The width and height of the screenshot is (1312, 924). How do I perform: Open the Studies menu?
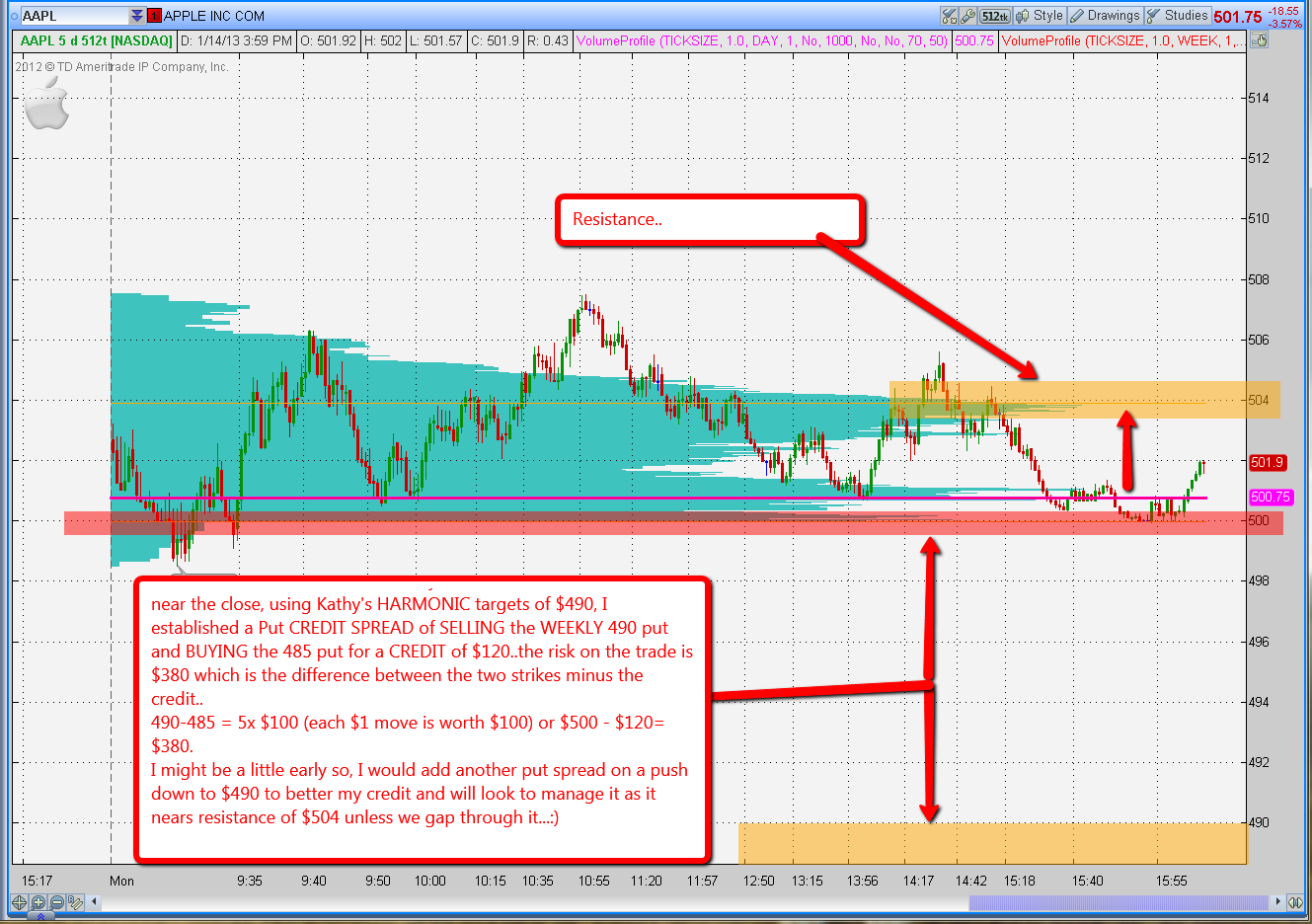pos(1177,16)
